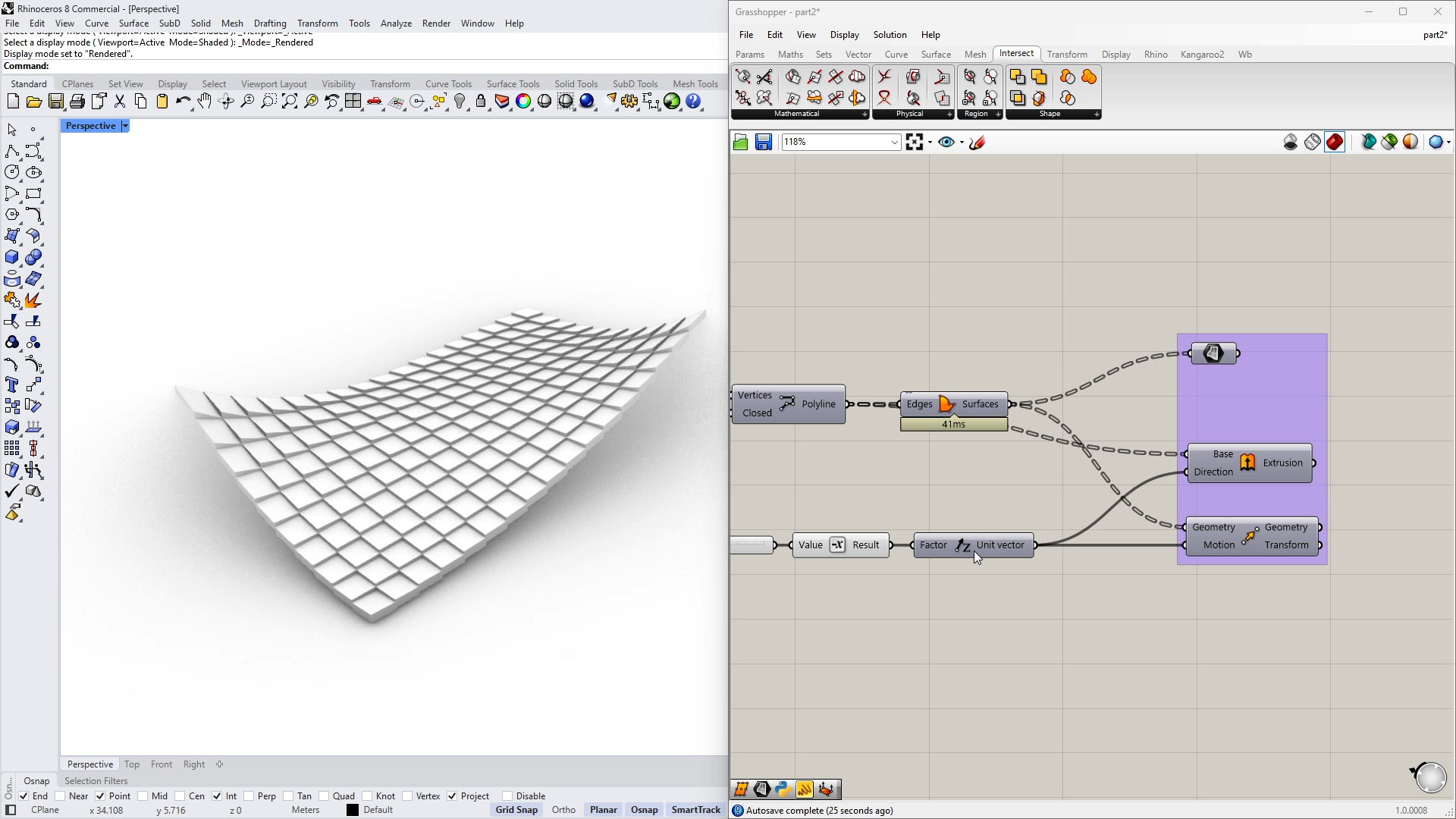The width and height of the screenshot is (1456, 819).
Task: Uncheck the Point osnap checkbox
Action: click(100, 796)
